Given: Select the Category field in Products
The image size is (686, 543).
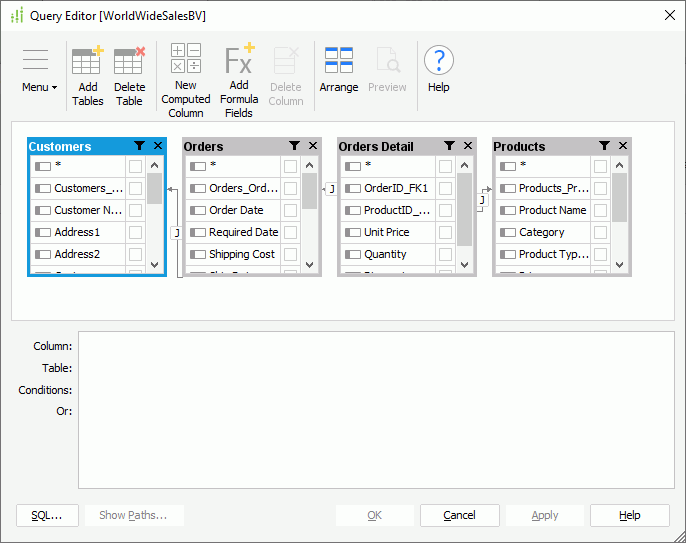Looking at the screenshot, I should tap(541, 232).
